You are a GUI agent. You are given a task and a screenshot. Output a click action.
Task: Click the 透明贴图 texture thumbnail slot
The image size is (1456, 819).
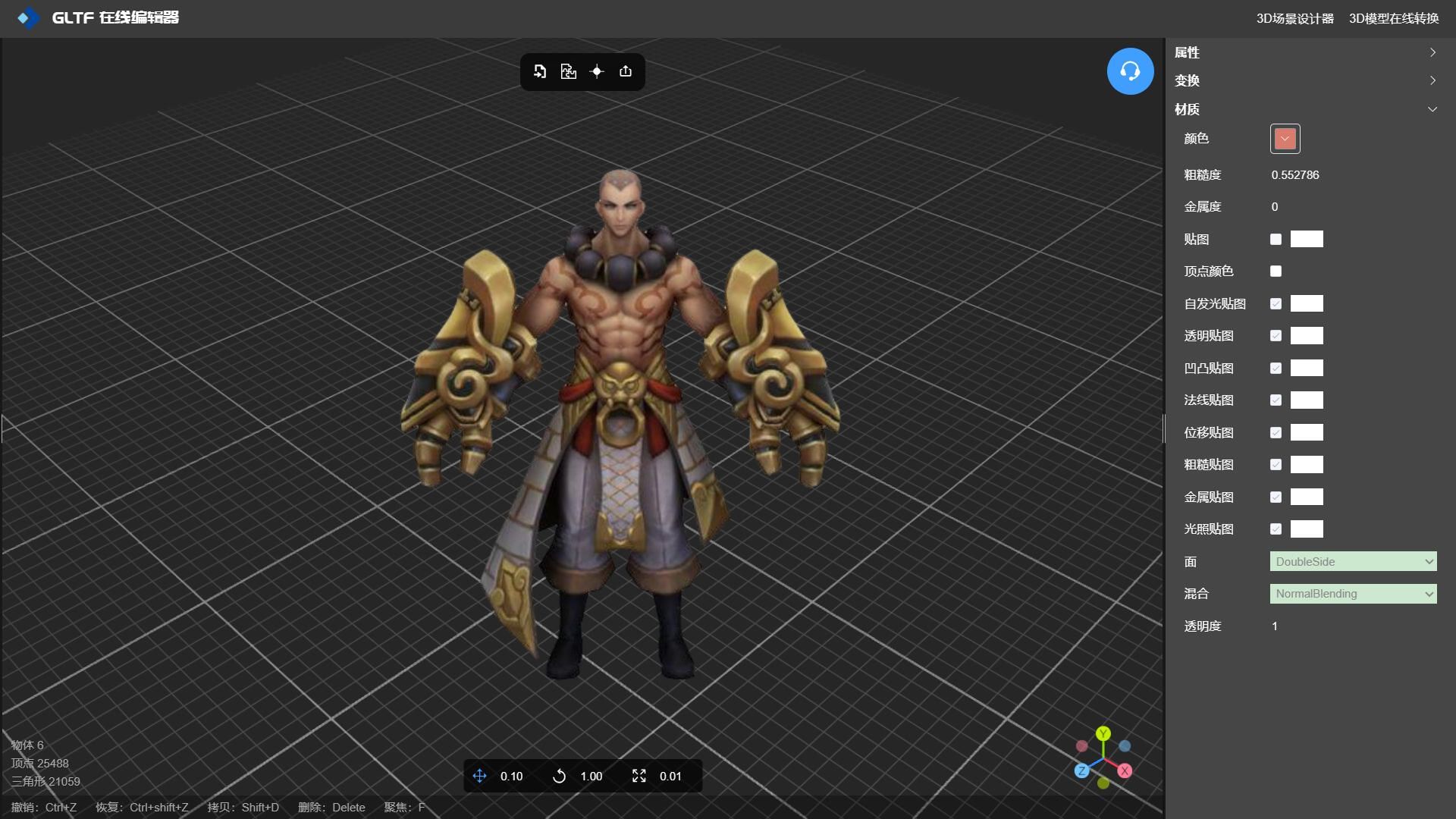click(x=1307, y=335)
